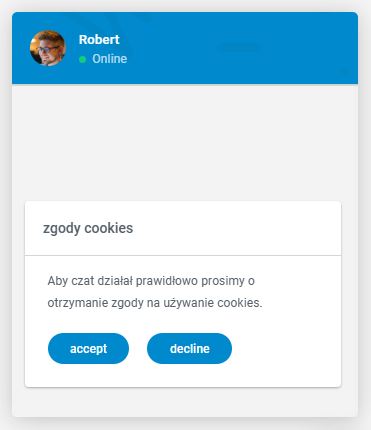
Task: Click the empty chat area above the cookie card
Action: pyautogui.click(x=185, y=143)
